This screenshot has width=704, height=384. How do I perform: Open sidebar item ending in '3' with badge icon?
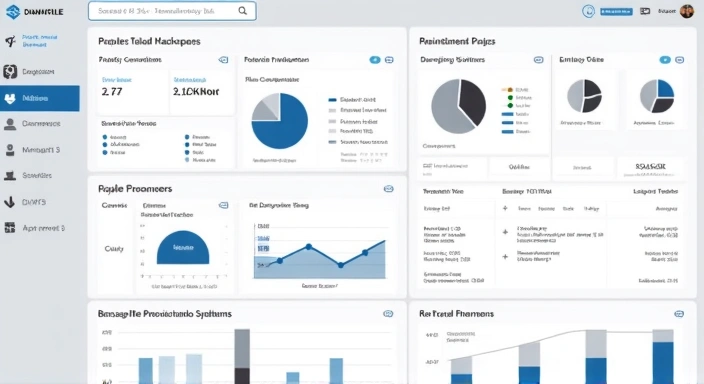coord(40,150)
